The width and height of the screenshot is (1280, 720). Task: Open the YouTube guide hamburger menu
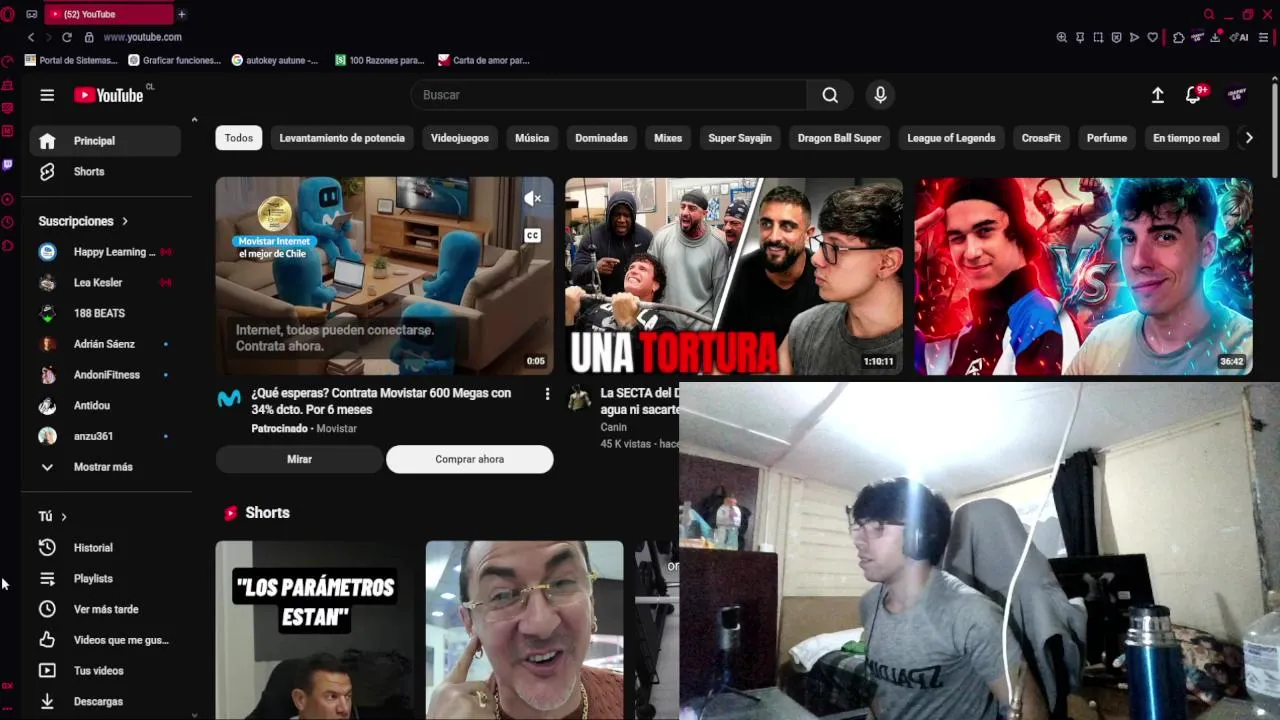pyautogui.click(x=47, y=95)
